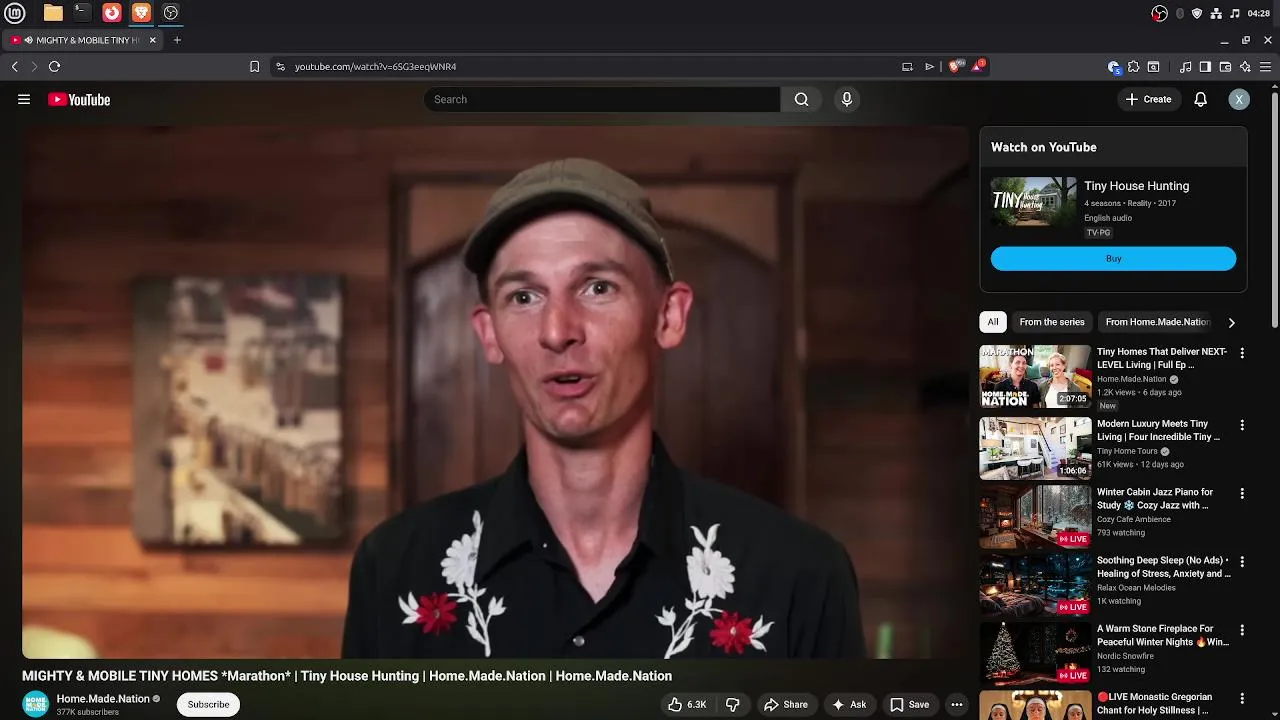The image size is (1280, 720).
Task: Toggle the browser sidebar panel
Action: [x=1205, y=67]
